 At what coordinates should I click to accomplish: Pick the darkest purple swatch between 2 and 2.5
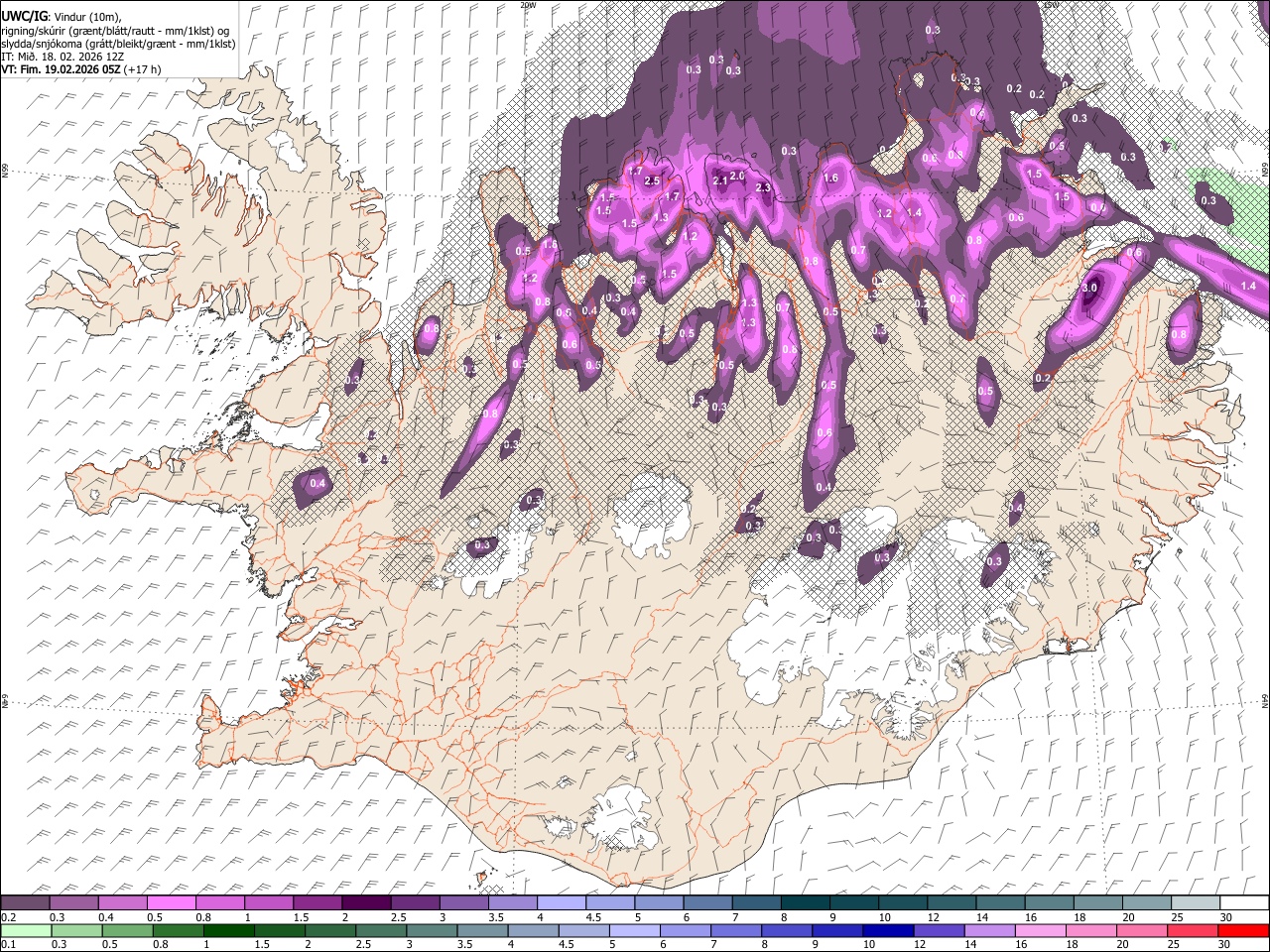click(x=366, y=902)
